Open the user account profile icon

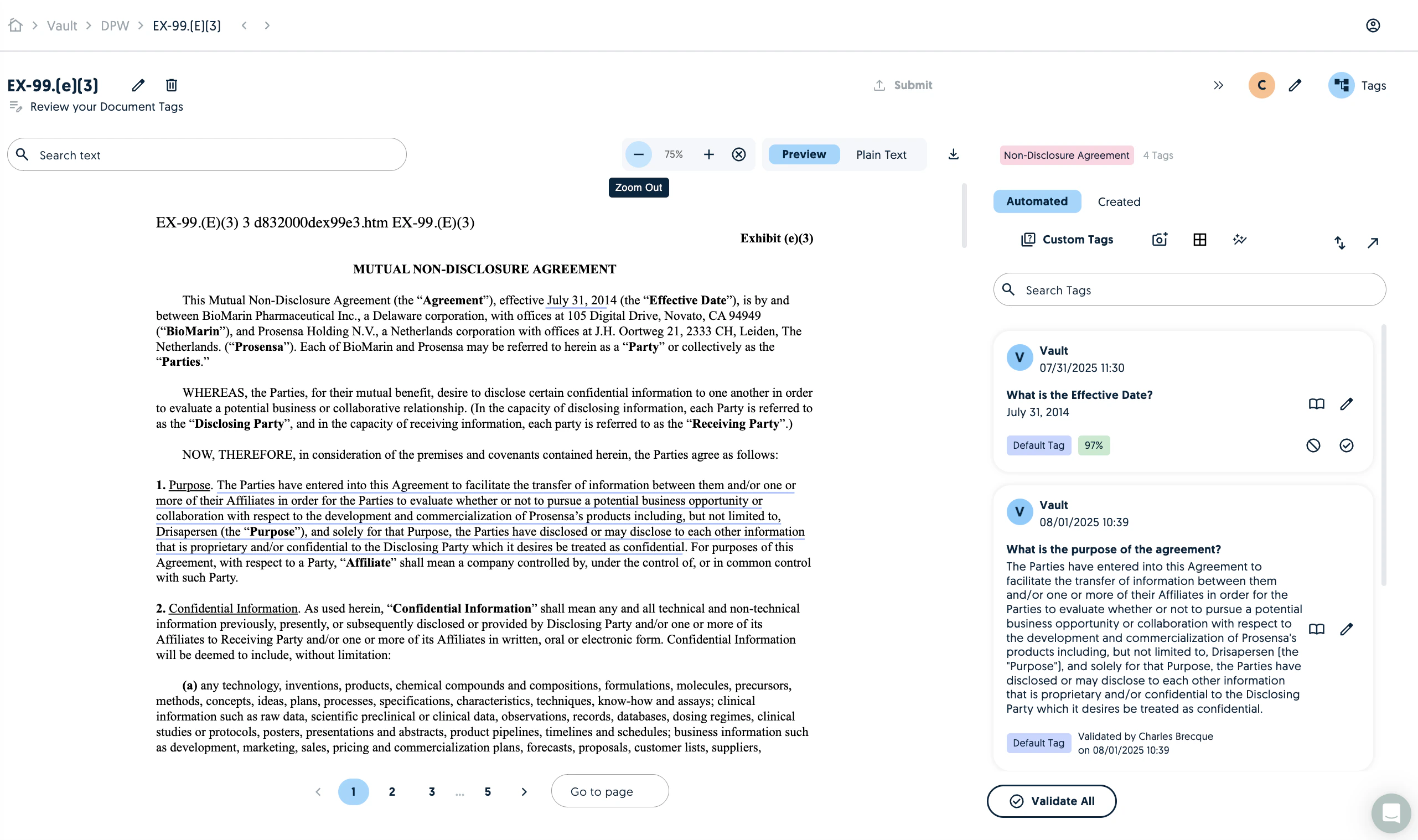1373,25
